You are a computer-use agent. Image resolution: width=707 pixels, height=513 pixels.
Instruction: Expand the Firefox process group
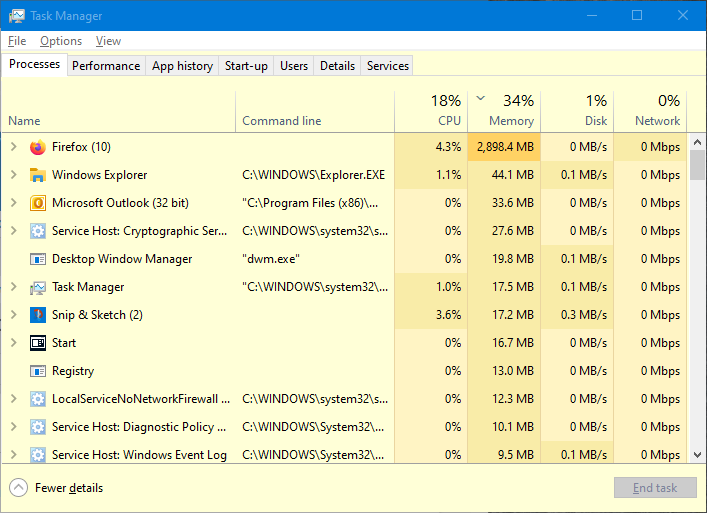click(14, 147)
